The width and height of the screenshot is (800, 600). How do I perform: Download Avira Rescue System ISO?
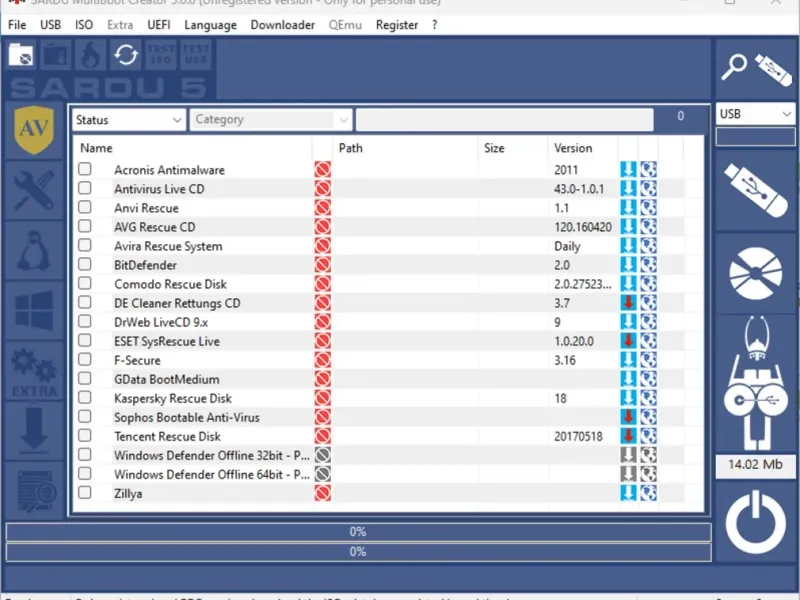coord(628,245)
